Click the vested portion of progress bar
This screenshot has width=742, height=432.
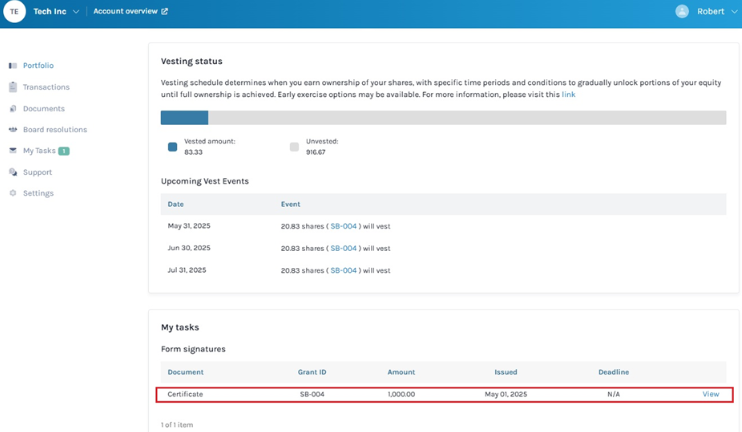[185, 117]
